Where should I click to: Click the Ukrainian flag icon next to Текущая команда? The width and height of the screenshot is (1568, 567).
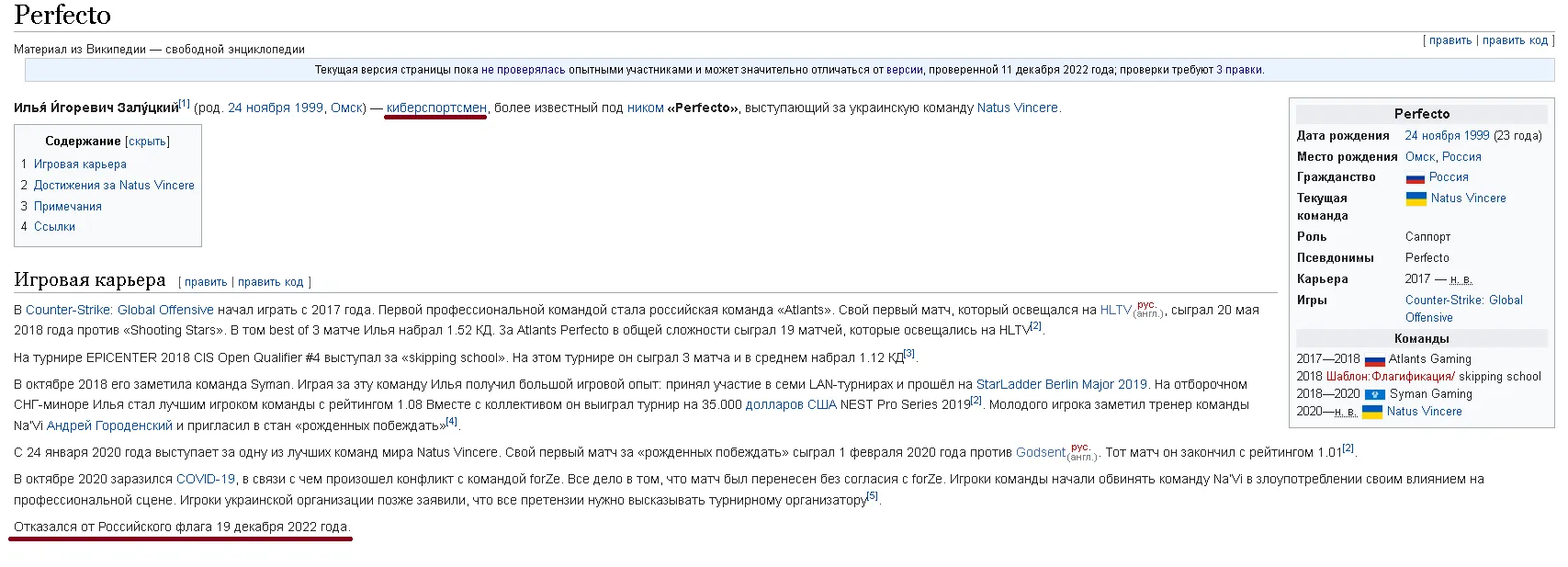(x=1416, y=198)
